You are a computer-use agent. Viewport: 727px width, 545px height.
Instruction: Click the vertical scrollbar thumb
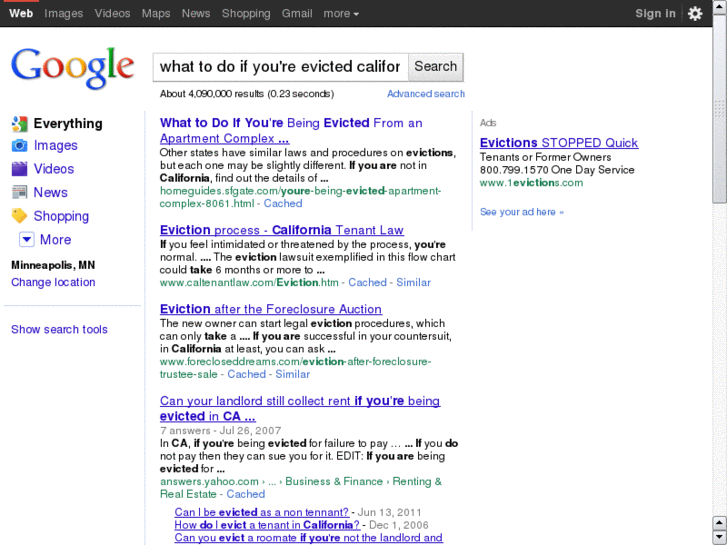tap(719, 109)
